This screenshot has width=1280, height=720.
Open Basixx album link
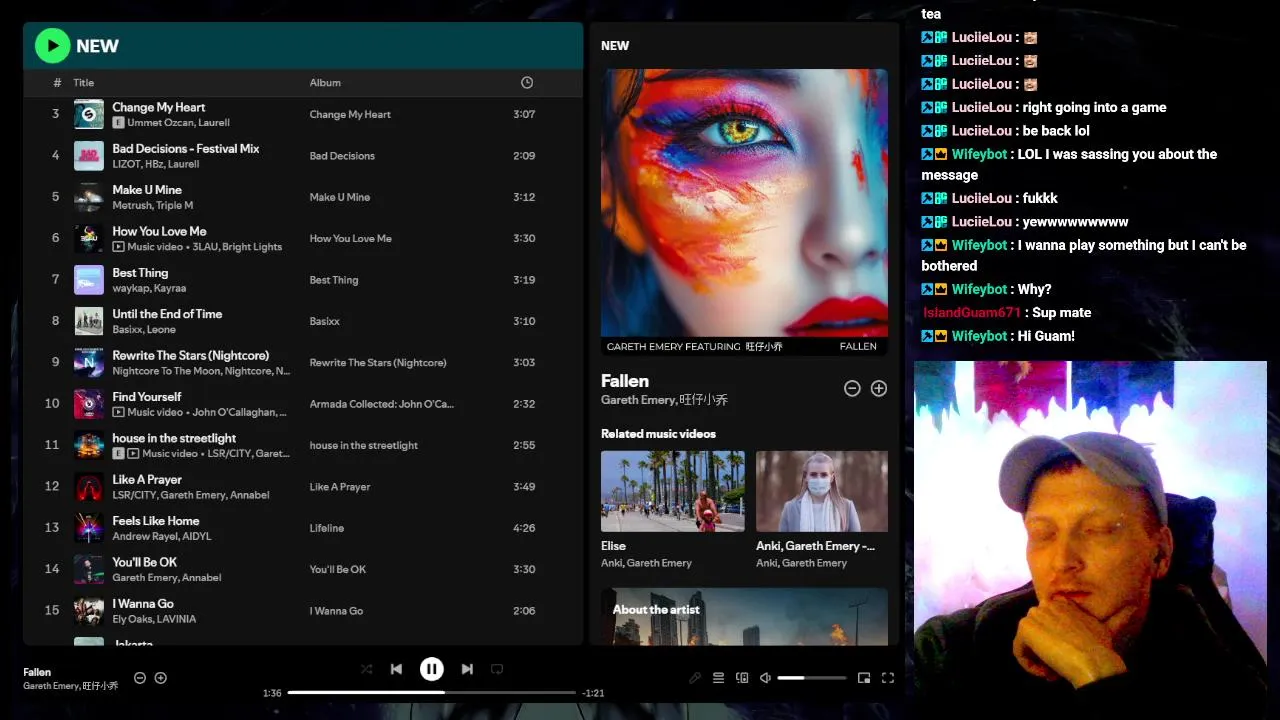pyautogui.click(x=325, y=321)
